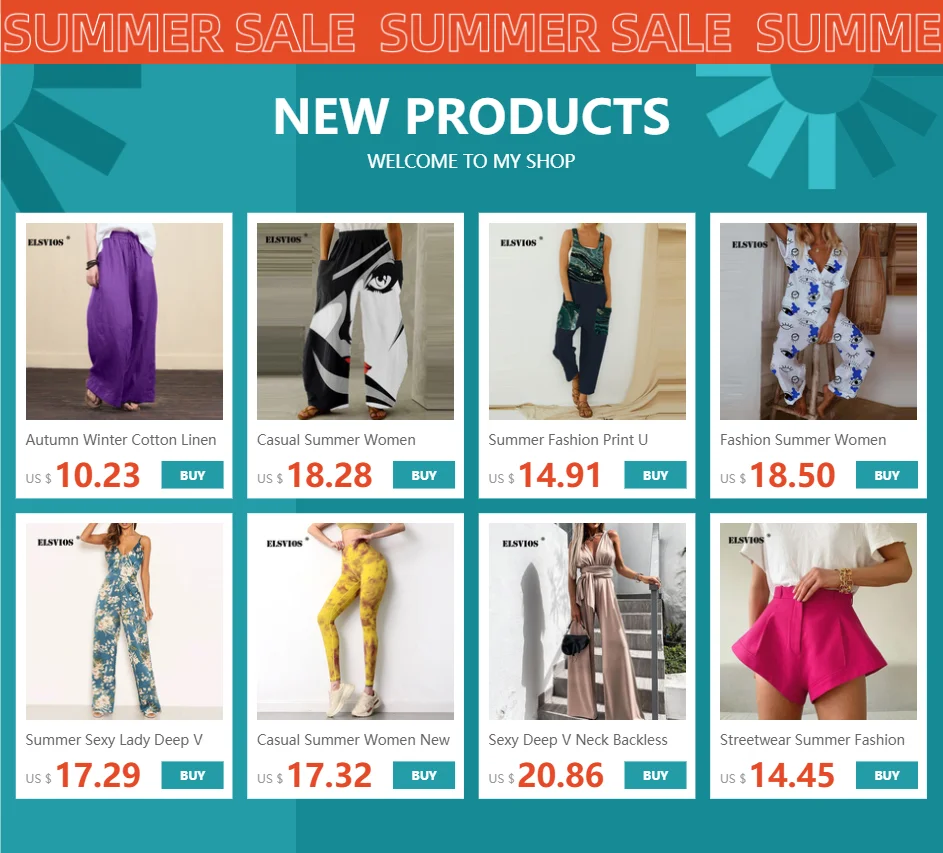The width and height of the screenshot is (943, 853).
Task: Buy the Summer Sexy Lady Deep V jumpsuit
Action: [x=192, y=775]
